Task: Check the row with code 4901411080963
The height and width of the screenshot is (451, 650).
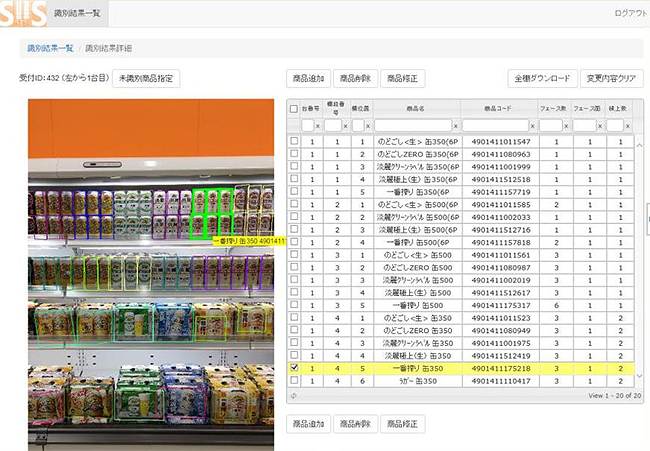Action: click(x=294, y=153)
